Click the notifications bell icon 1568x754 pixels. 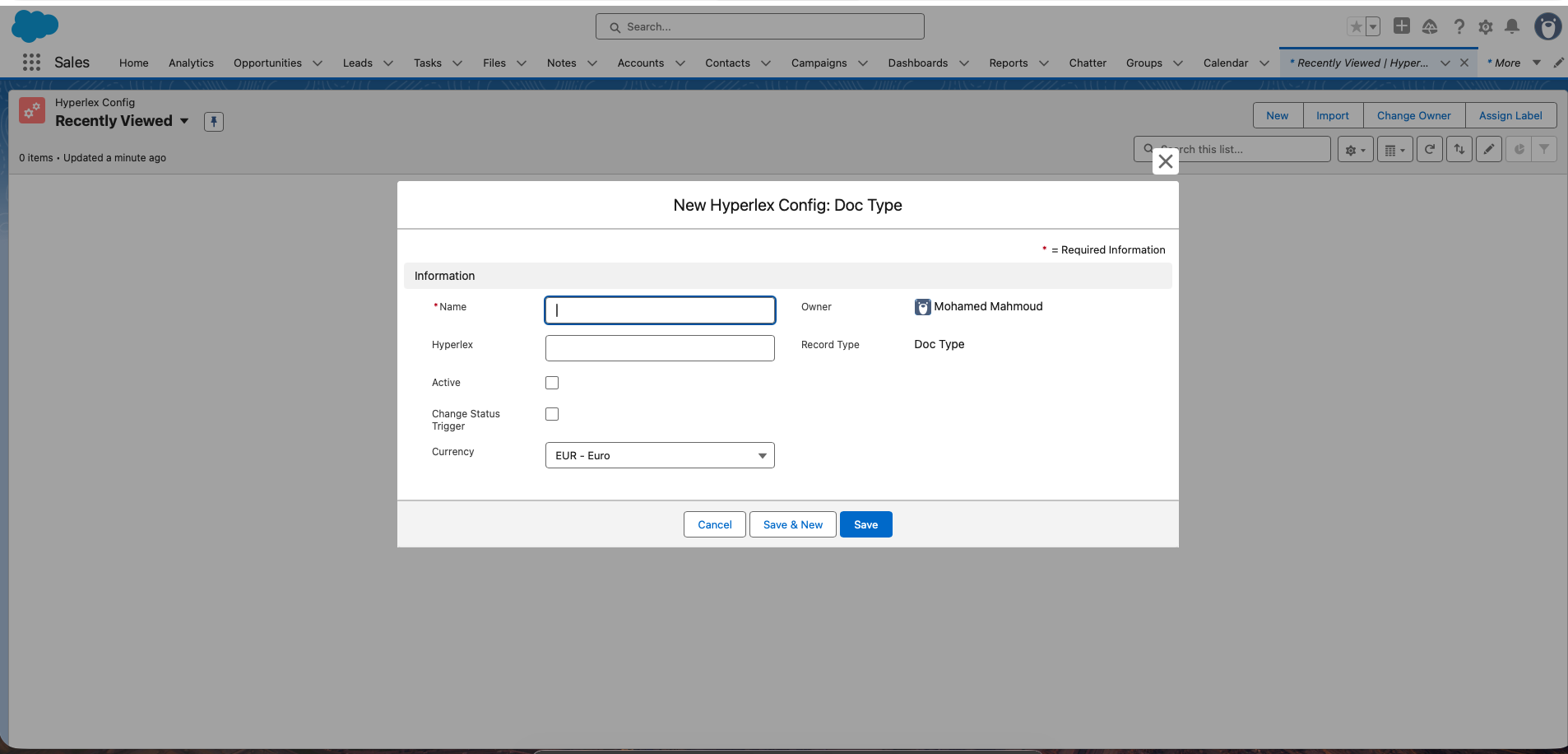click(1512, 26)
